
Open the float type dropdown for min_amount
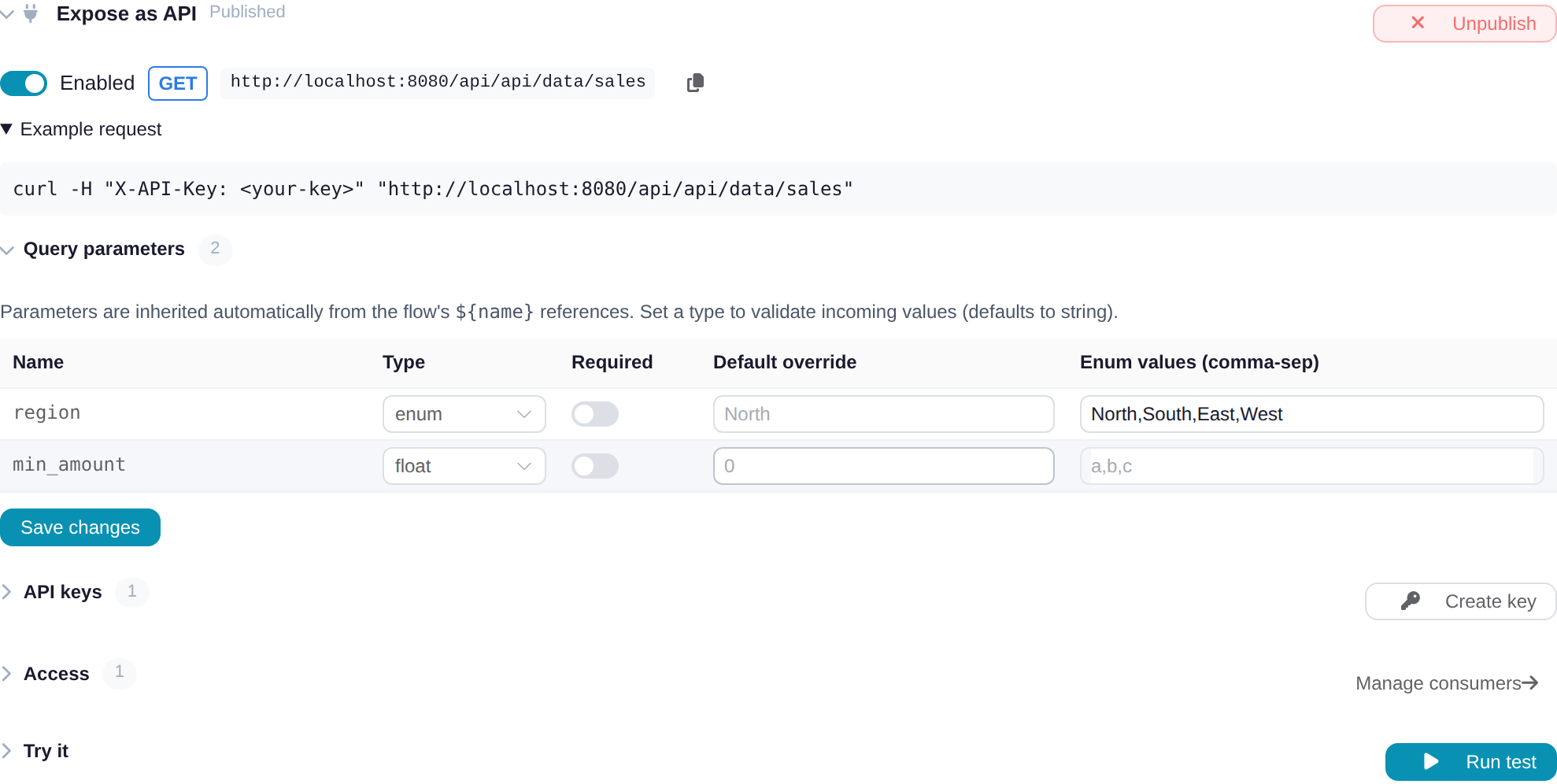click(x=464, y=466)
